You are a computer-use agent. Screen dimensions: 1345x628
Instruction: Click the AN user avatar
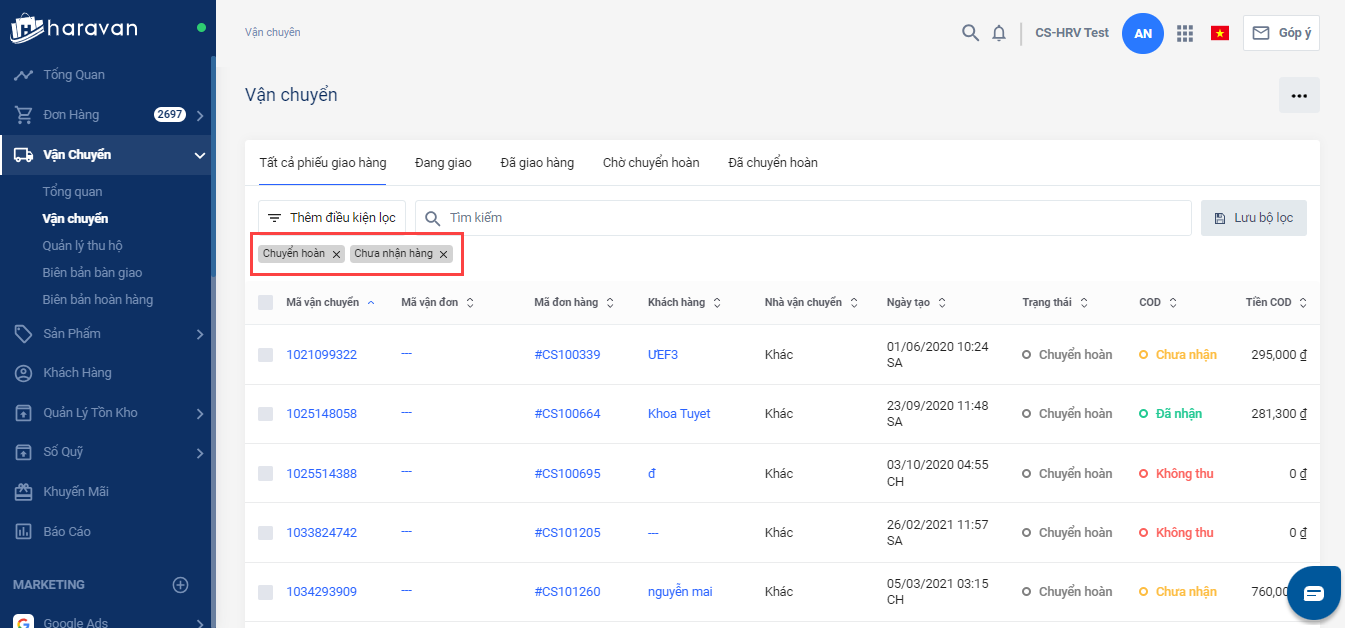click(x=1143, y=33)
